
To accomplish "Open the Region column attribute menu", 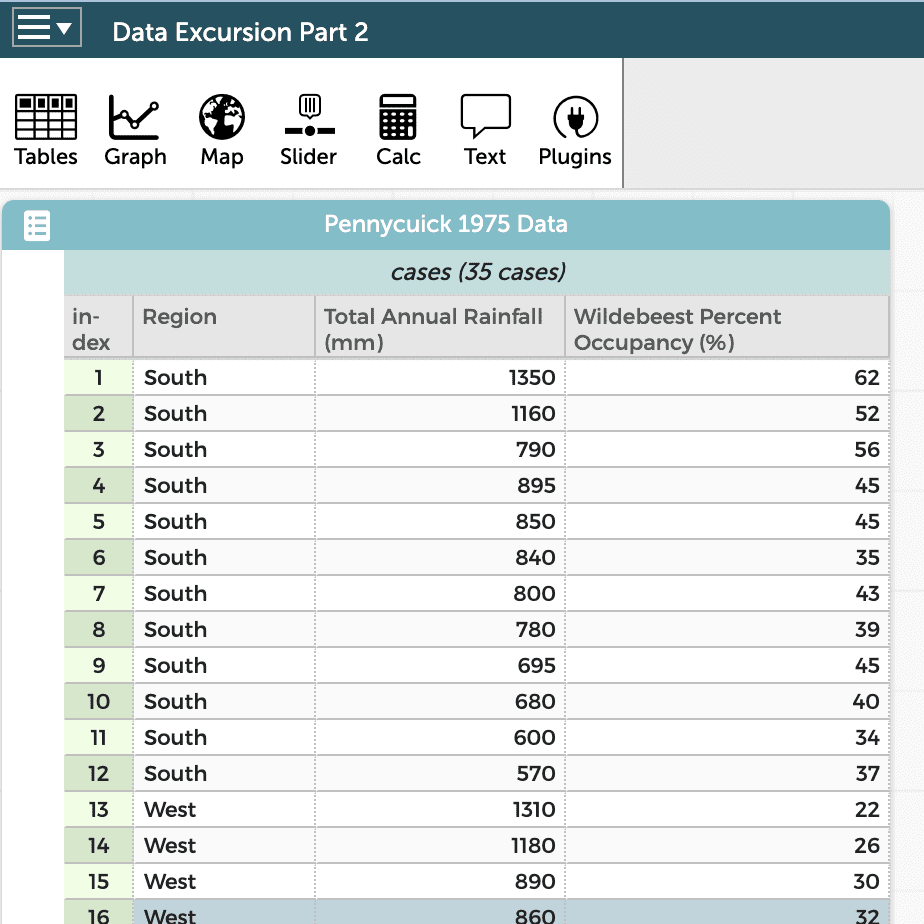I will 223,326.
